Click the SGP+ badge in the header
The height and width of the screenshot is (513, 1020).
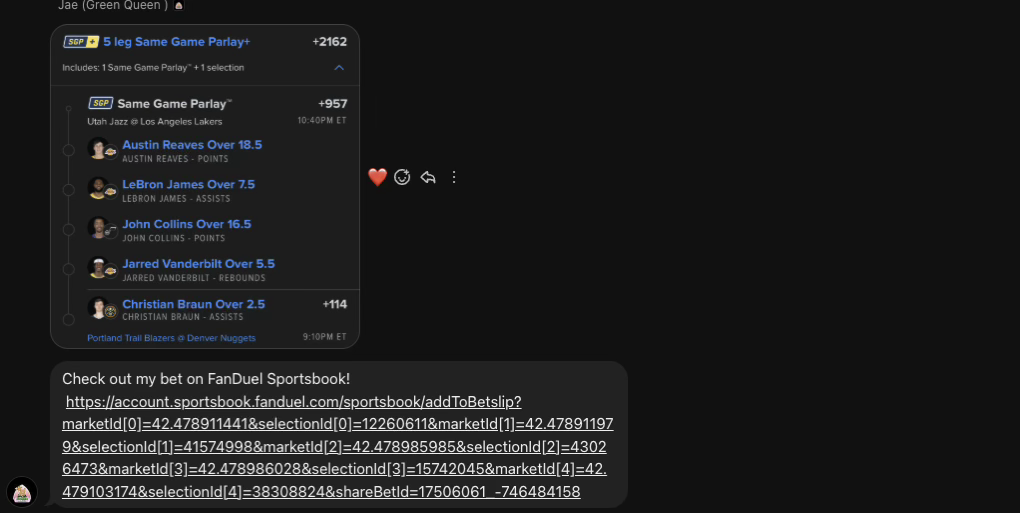81,42
